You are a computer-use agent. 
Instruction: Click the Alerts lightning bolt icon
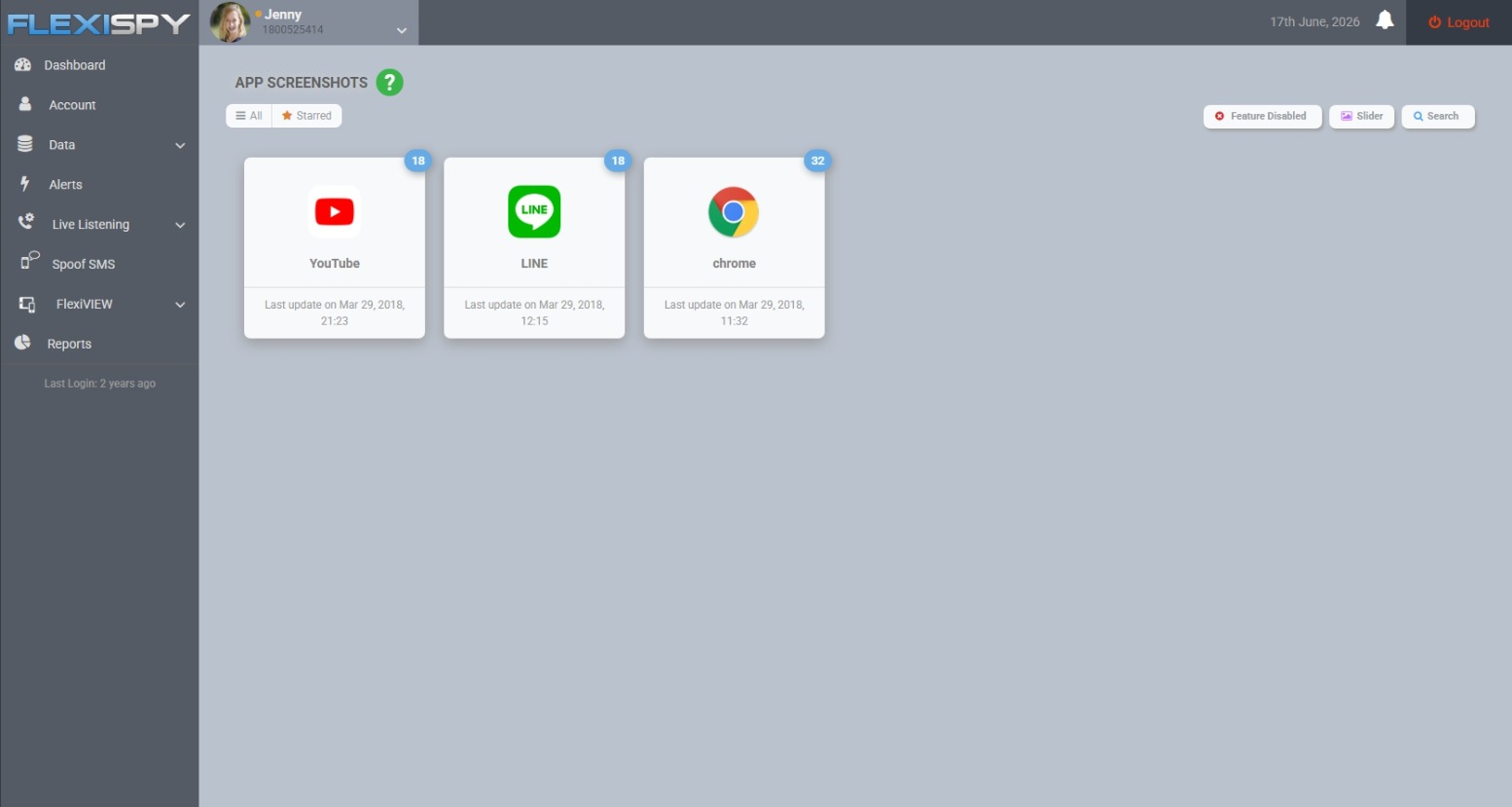click(x=25, y=184)
